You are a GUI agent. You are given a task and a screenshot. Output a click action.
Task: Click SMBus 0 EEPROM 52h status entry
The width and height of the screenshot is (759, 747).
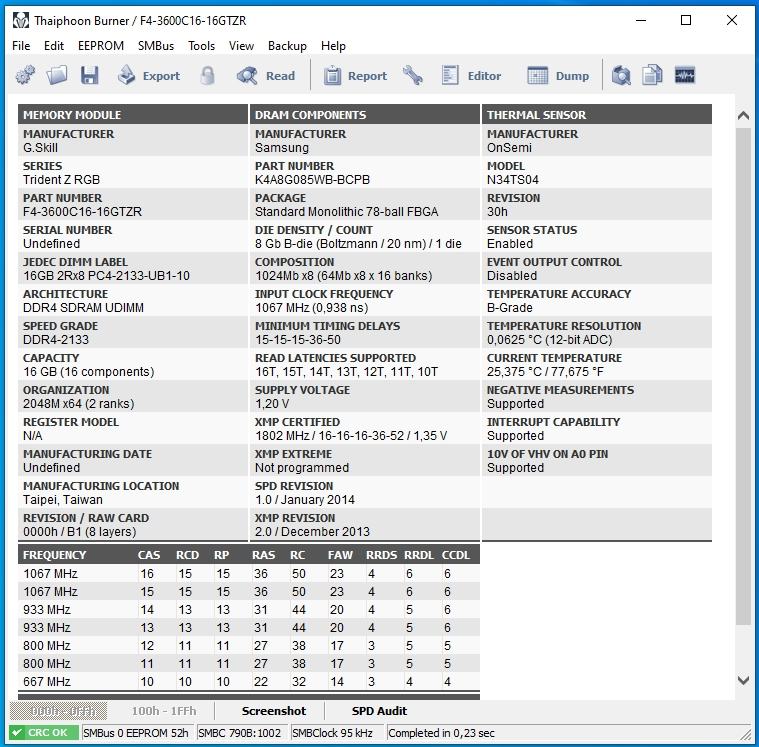[136, 733]
